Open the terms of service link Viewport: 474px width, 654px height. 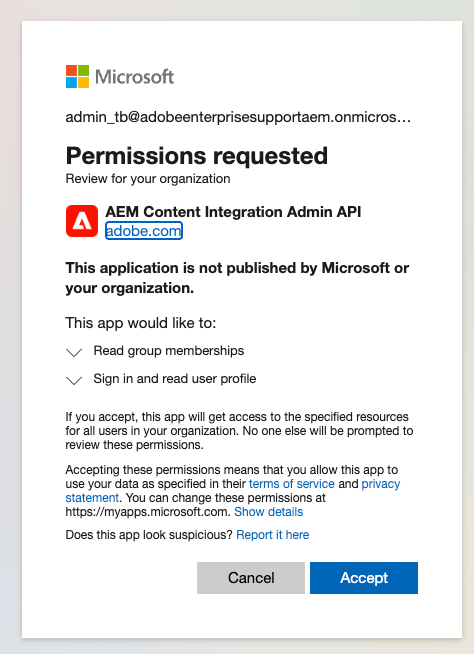point(292,484)
